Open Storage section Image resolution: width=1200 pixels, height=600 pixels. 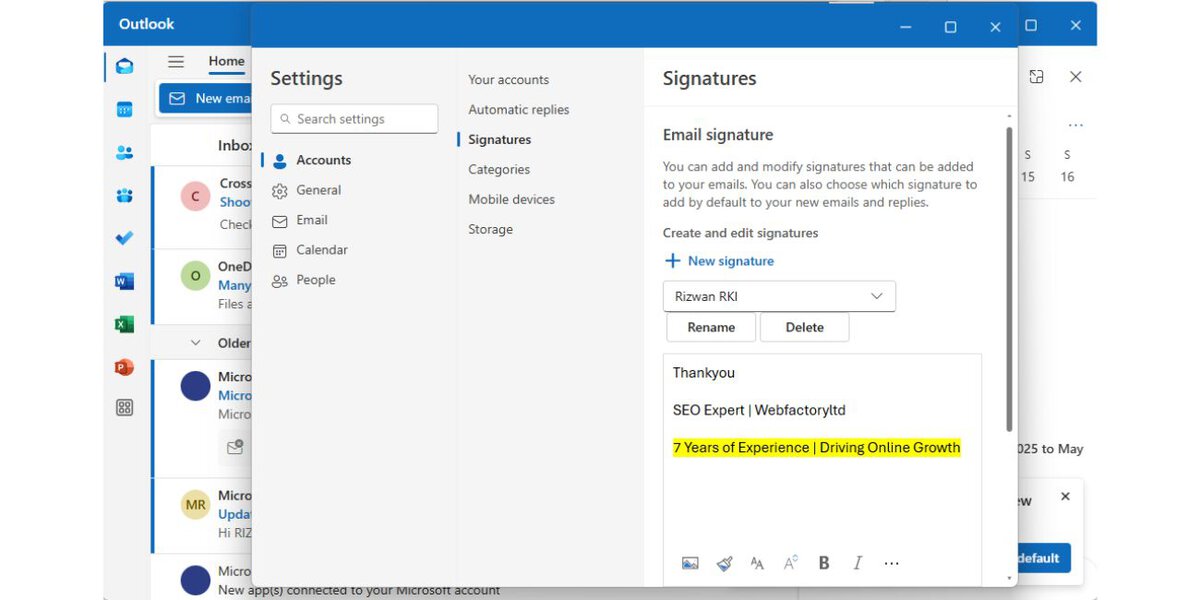490,230
